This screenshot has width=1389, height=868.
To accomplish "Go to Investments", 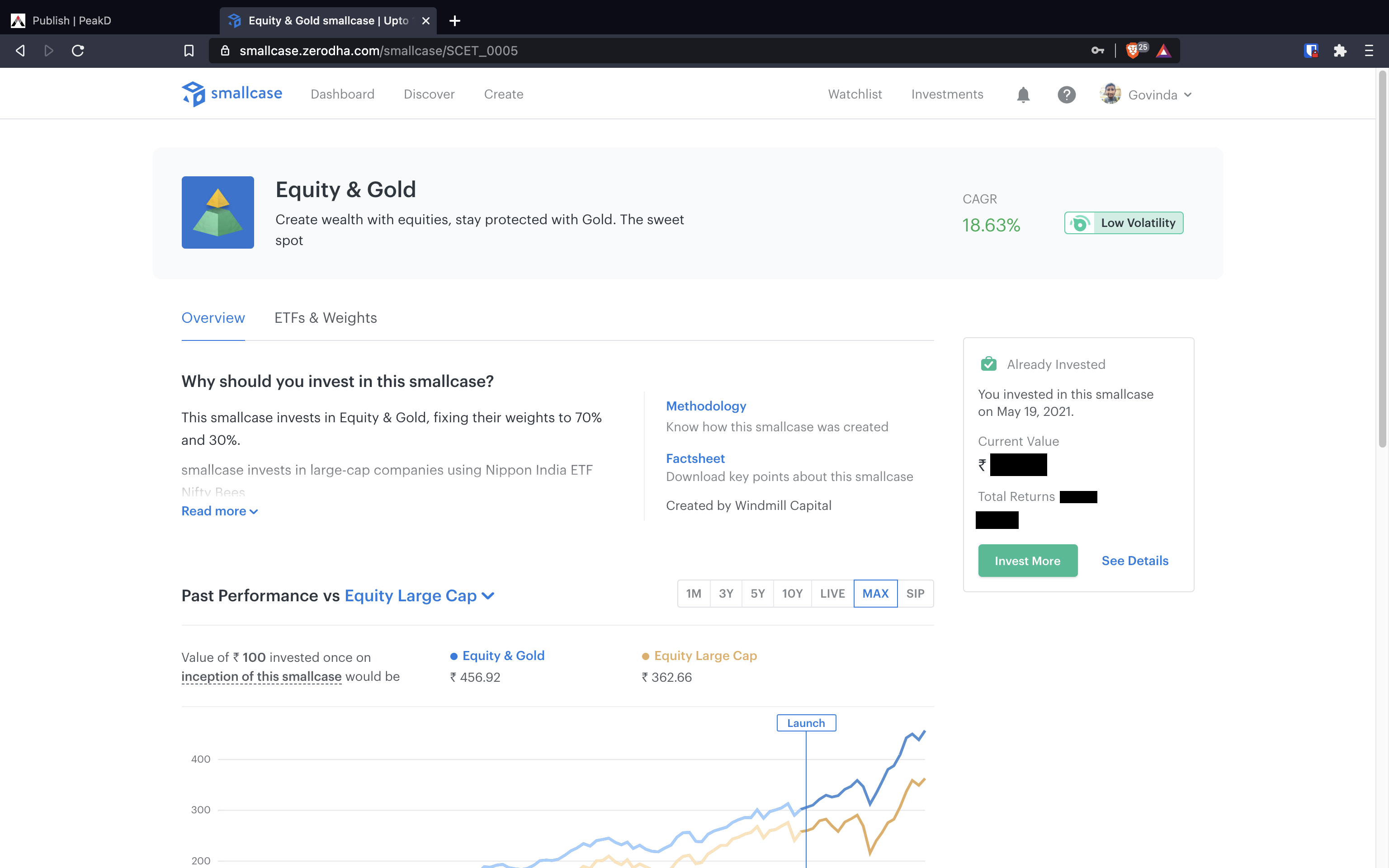I will (x=947, y=94).
